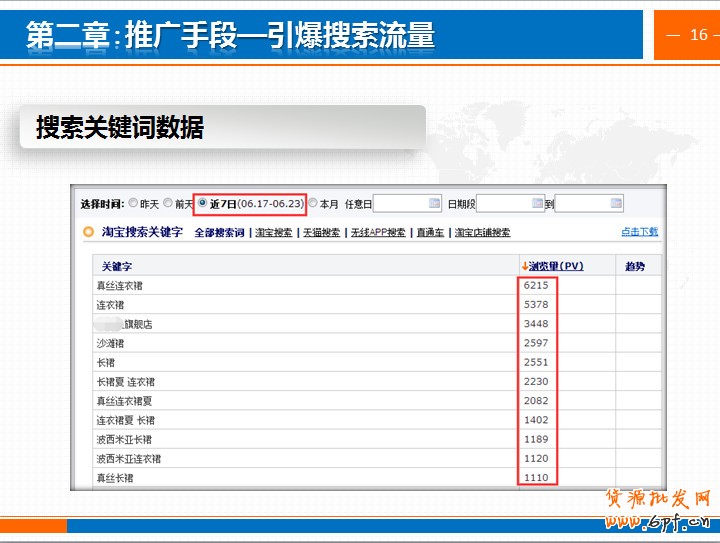Click the 点击下载 download link
Viewport: 720px width, 543px height.
tap(639, 232)
